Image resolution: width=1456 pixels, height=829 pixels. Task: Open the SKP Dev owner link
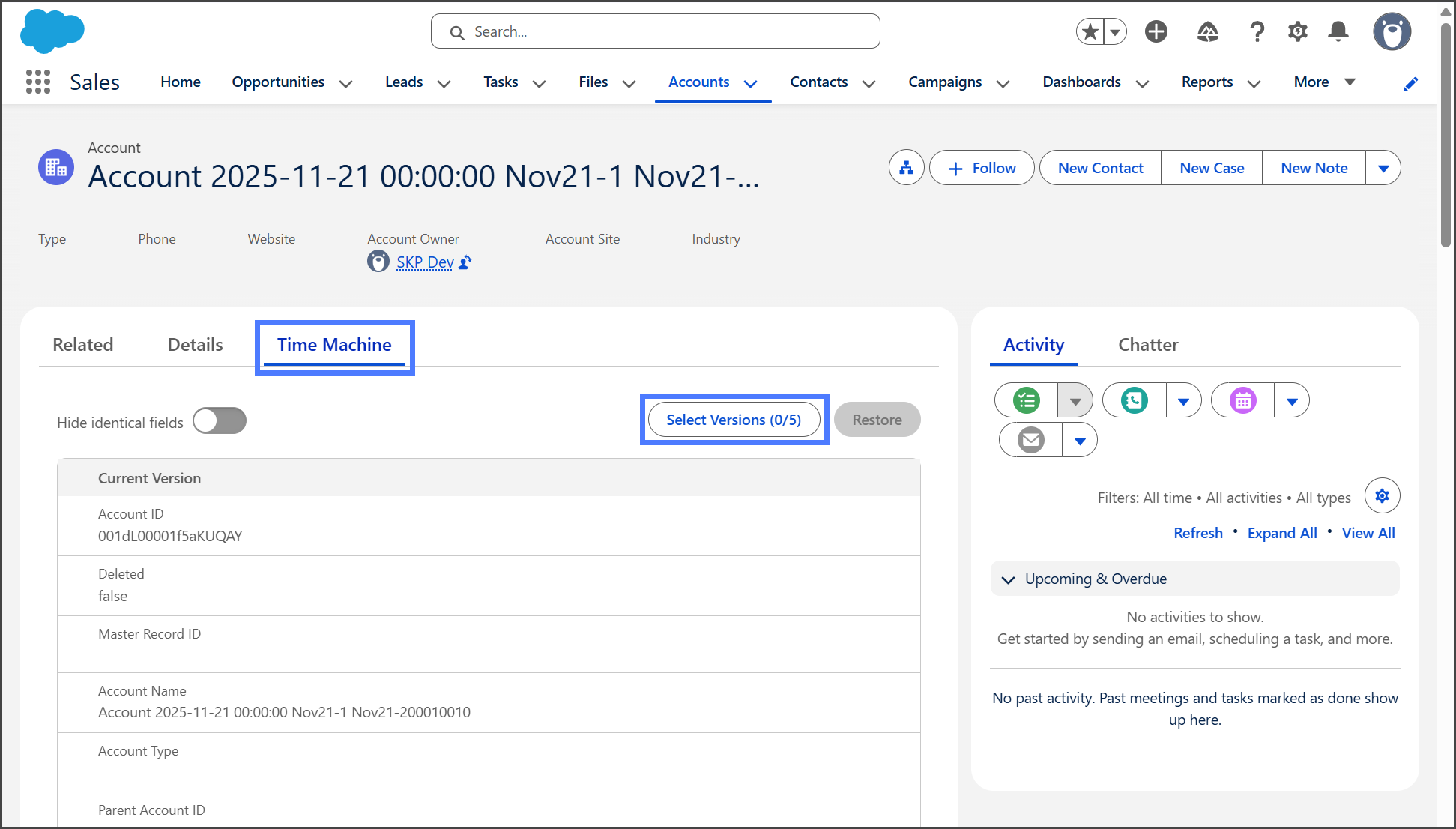click(425, 262)
